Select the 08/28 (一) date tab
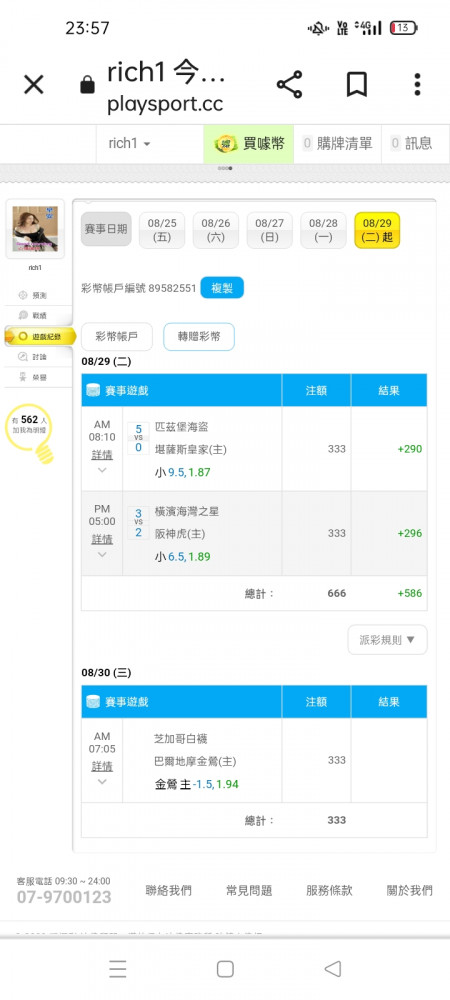 [323, 230]
